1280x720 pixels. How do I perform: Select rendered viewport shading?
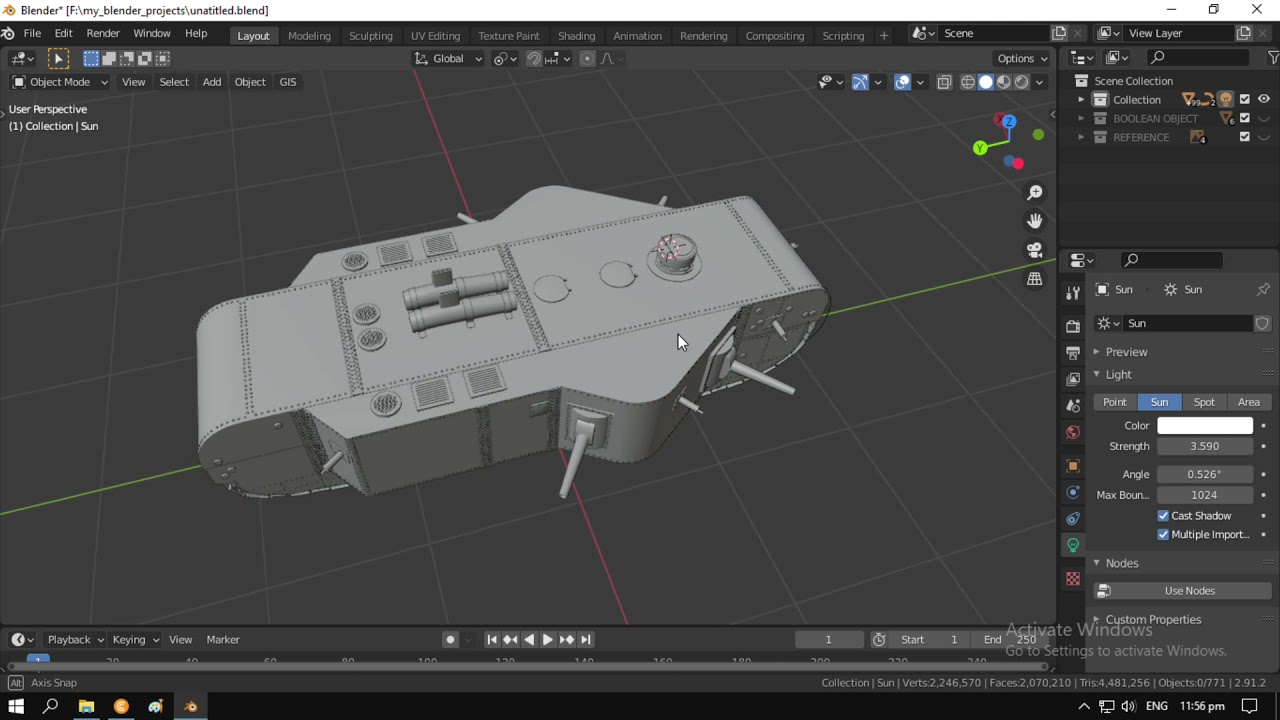coord(1022,82)
